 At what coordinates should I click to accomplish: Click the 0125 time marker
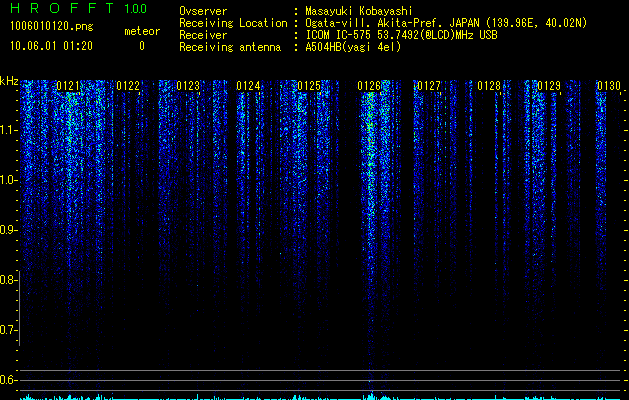pyautogui.click(x=309, y=86)
